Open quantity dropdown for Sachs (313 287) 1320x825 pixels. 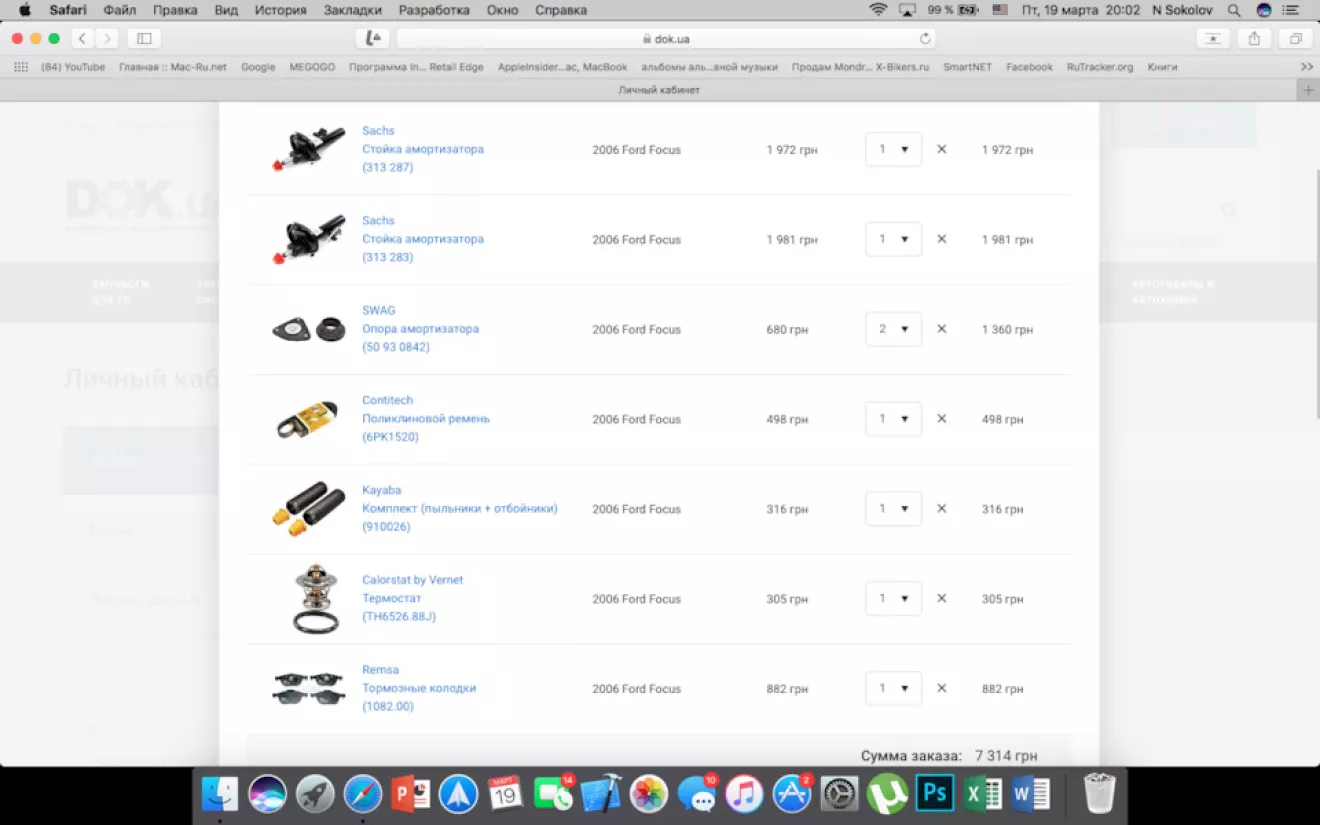tap(893, 150)
